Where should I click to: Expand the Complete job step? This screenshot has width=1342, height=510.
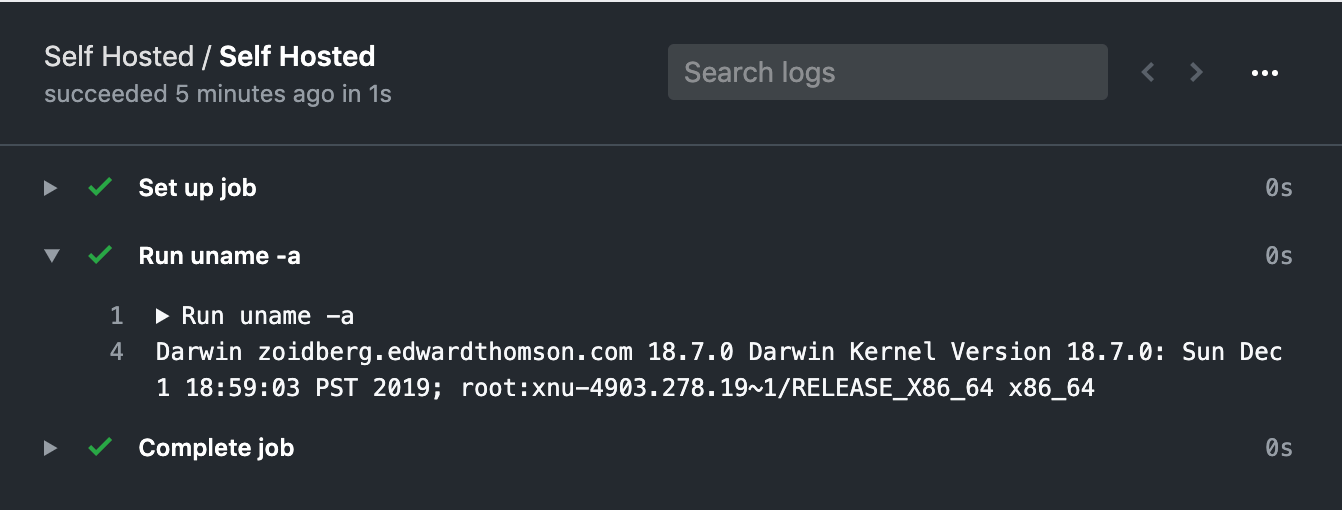click(x=51, y=448)
